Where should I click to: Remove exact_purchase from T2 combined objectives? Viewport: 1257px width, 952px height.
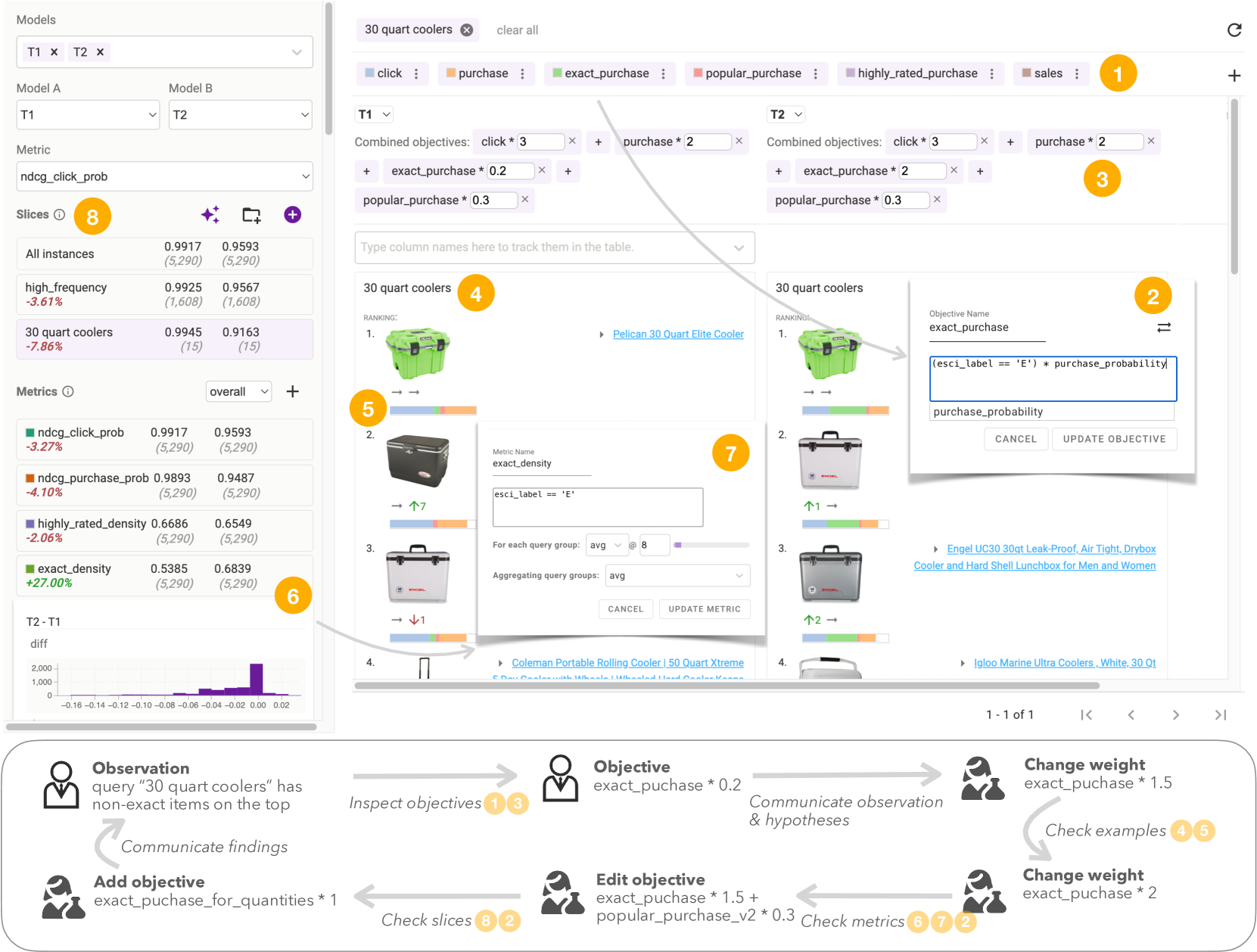point(954,170)
